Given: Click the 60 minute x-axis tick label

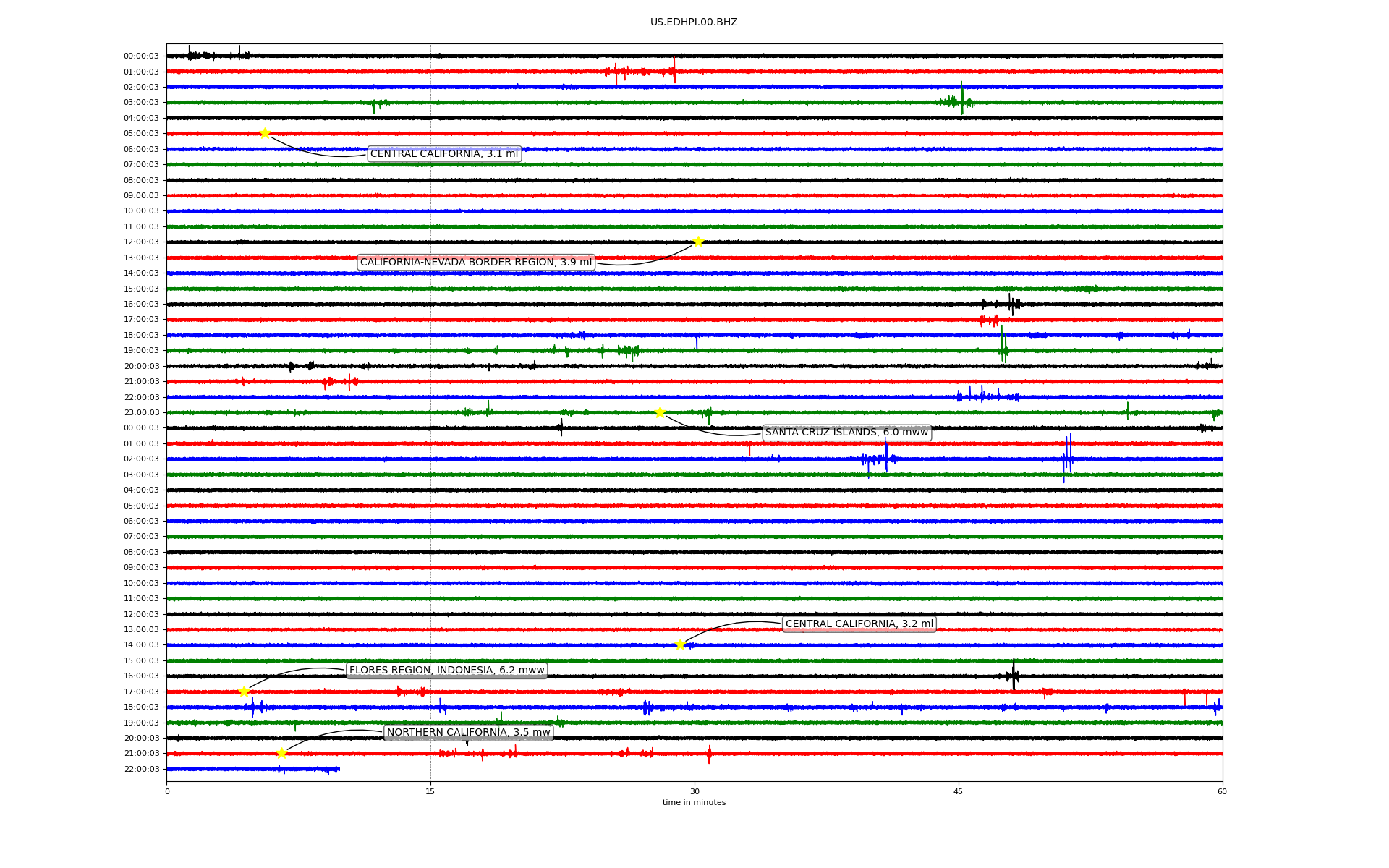Looking at the screenshot, I should [x=1222, y=791].
